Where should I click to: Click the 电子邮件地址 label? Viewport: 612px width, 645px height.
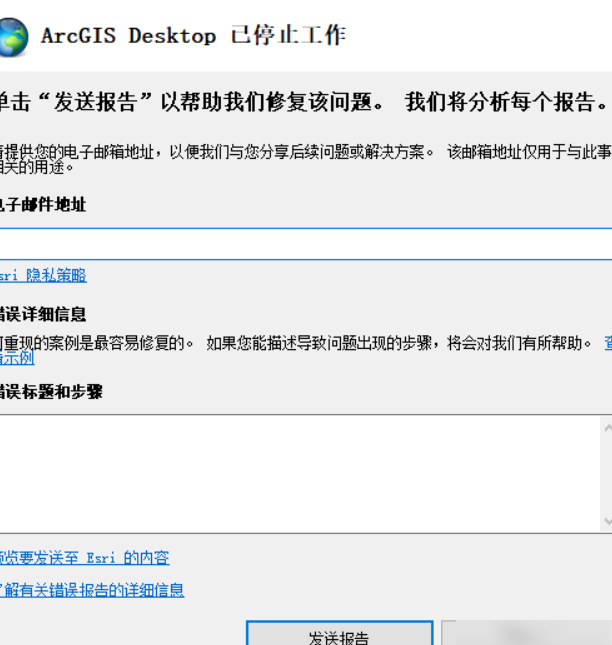coord(43,204)
